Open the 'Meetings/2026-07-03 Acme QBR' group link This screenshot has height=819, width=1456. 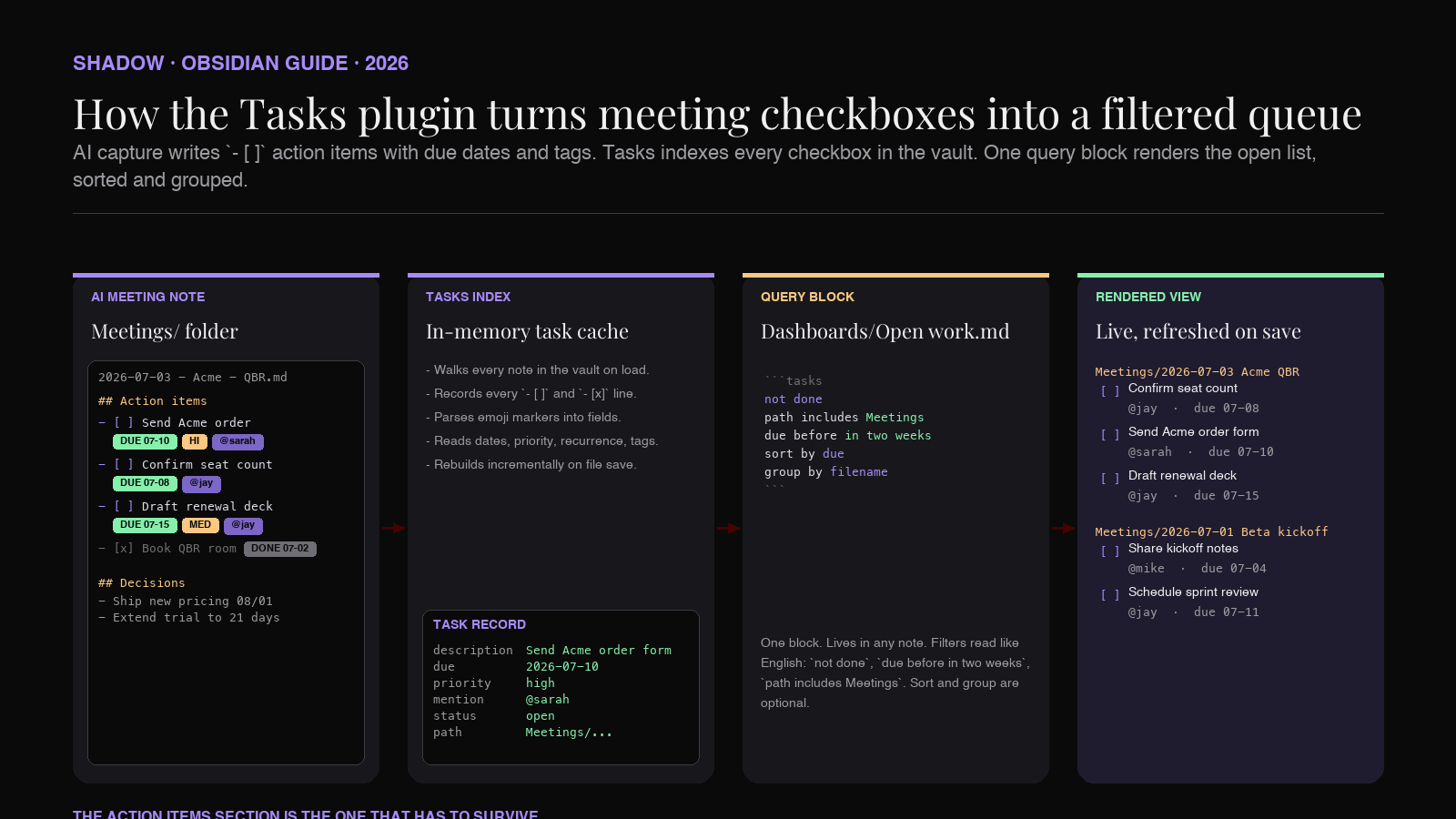1197,371
